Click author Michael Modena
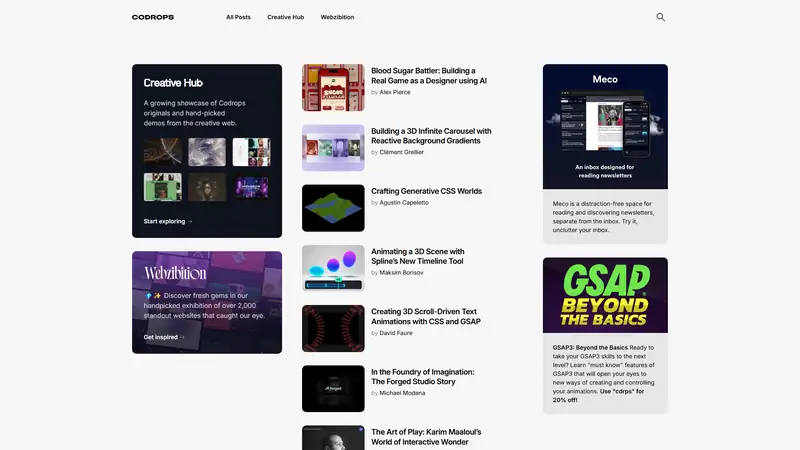This screenshot has width=800, height=450. 402,393
